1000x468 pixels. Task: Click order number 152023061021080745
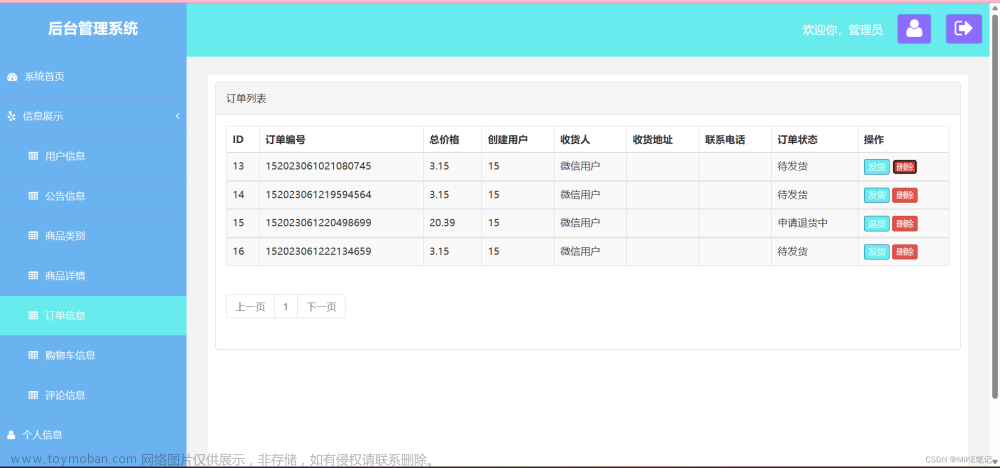pos(319,166)
